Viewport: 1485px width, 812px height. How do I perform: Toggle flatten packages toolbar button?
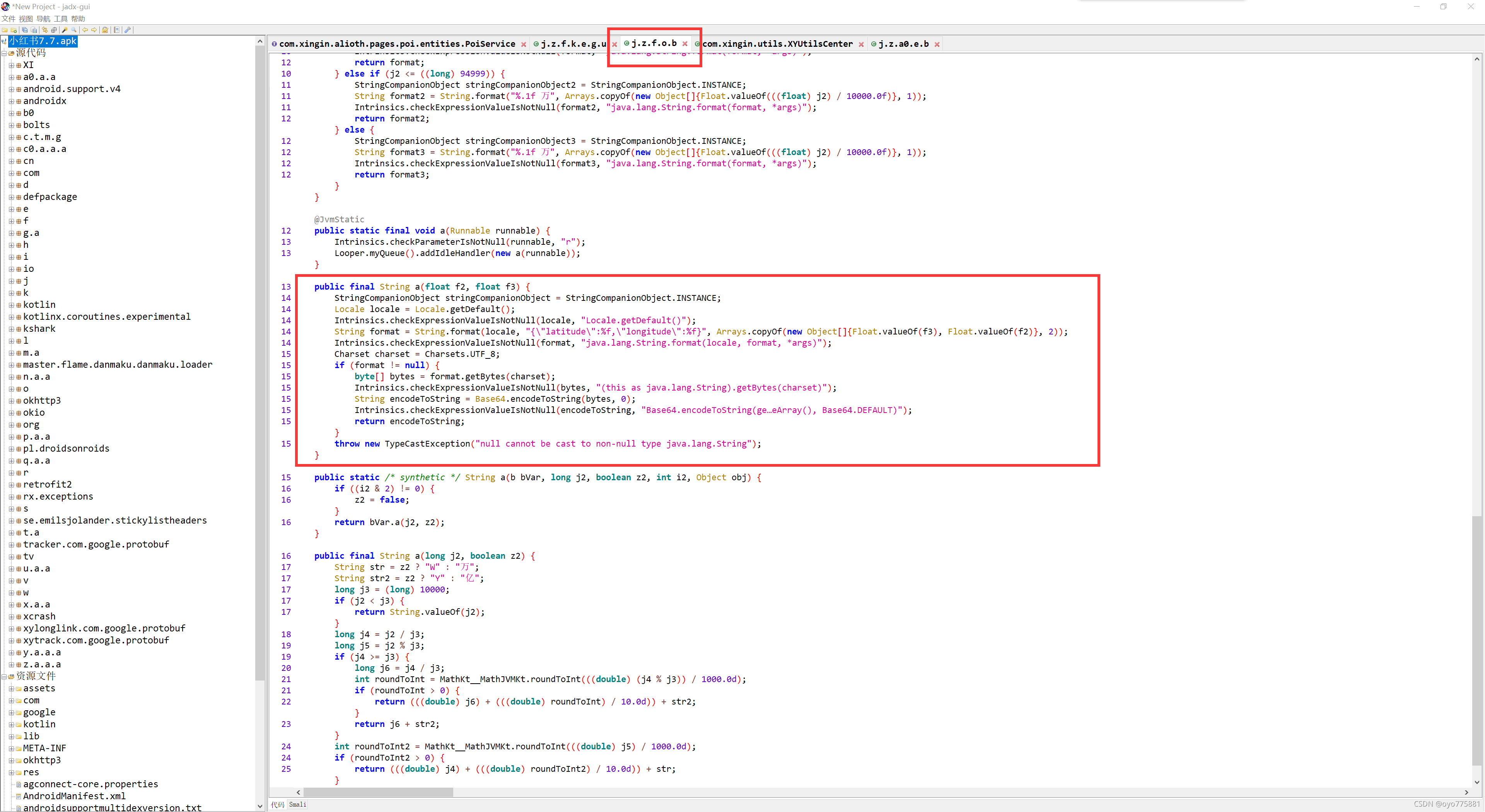[x=54, y=30]
